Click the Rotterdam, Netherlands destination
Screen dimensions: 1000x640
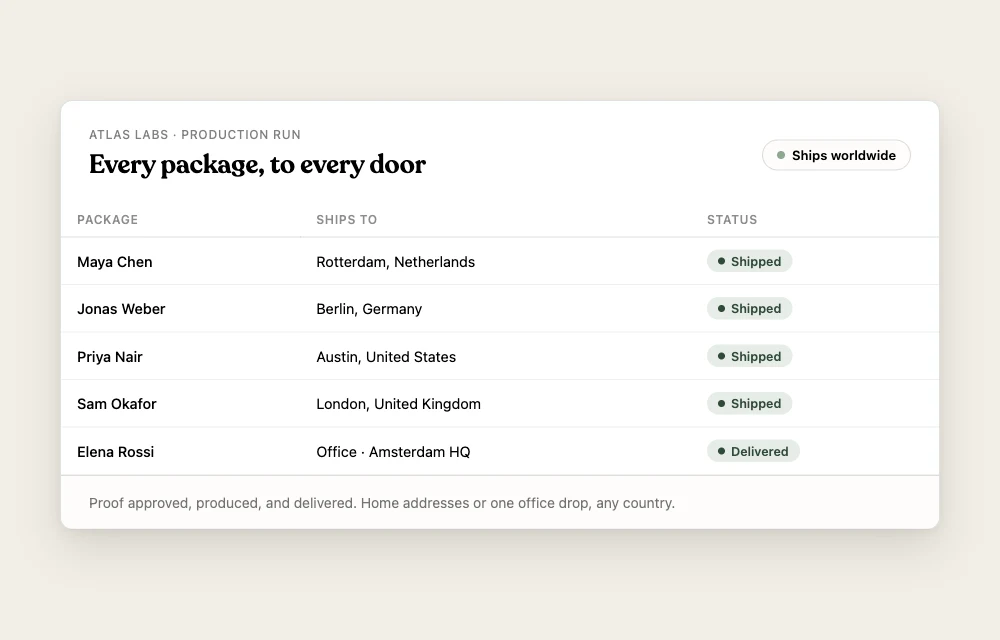click(x=395, y=262)
